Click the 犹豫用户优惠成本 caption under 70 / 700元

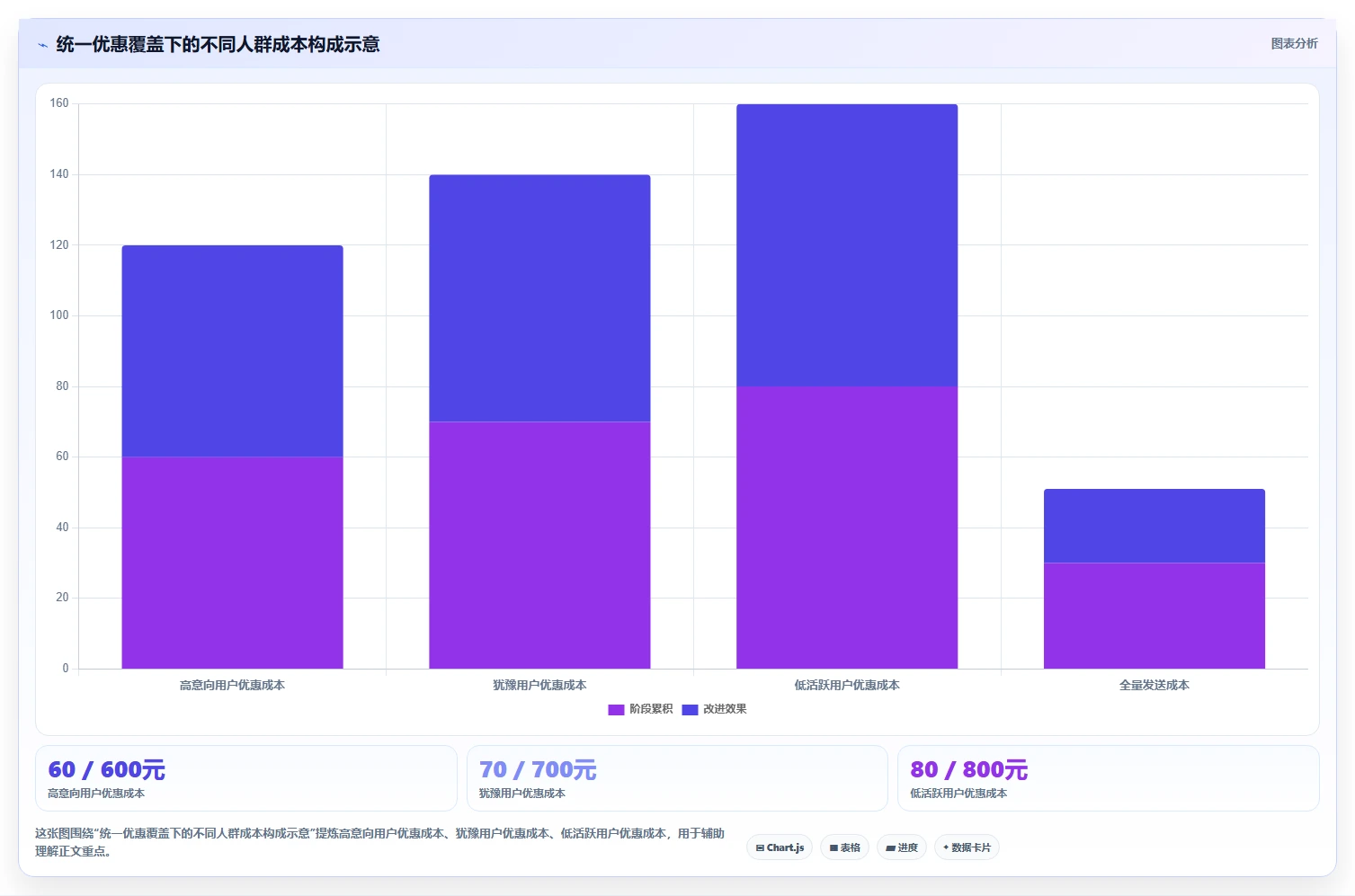(522, 794)
